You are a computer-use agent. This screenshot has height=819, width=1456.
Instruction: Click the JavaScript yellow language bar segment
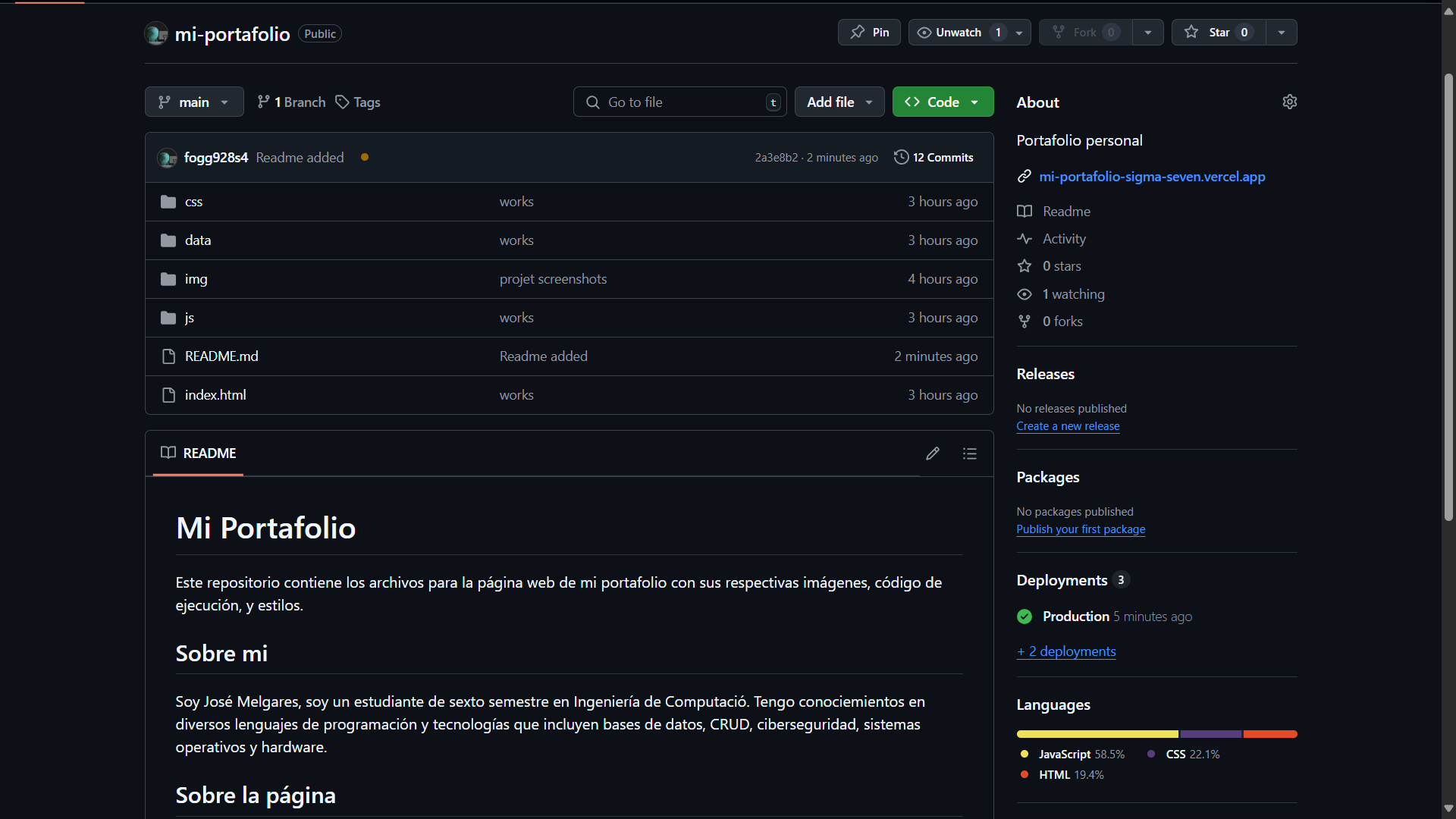coord(1097,734)
